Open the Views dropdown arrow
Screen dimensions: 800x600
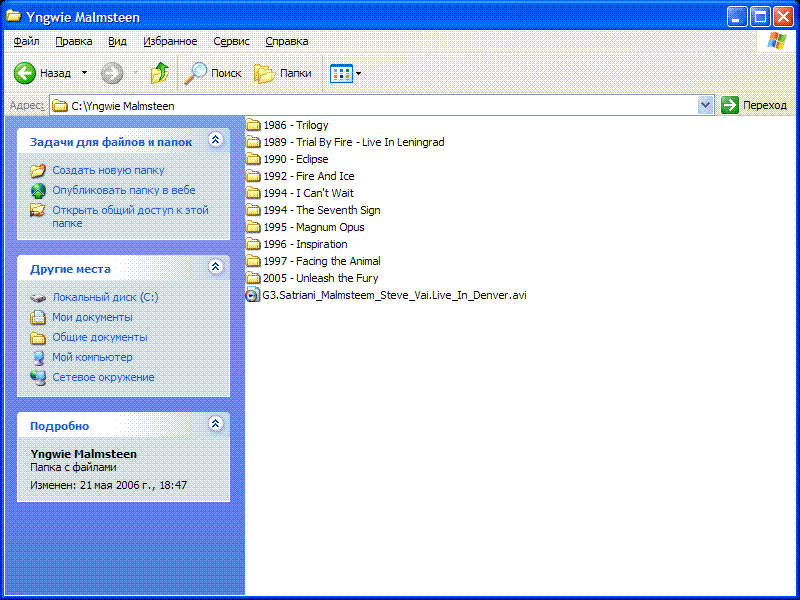click(359, 73)
